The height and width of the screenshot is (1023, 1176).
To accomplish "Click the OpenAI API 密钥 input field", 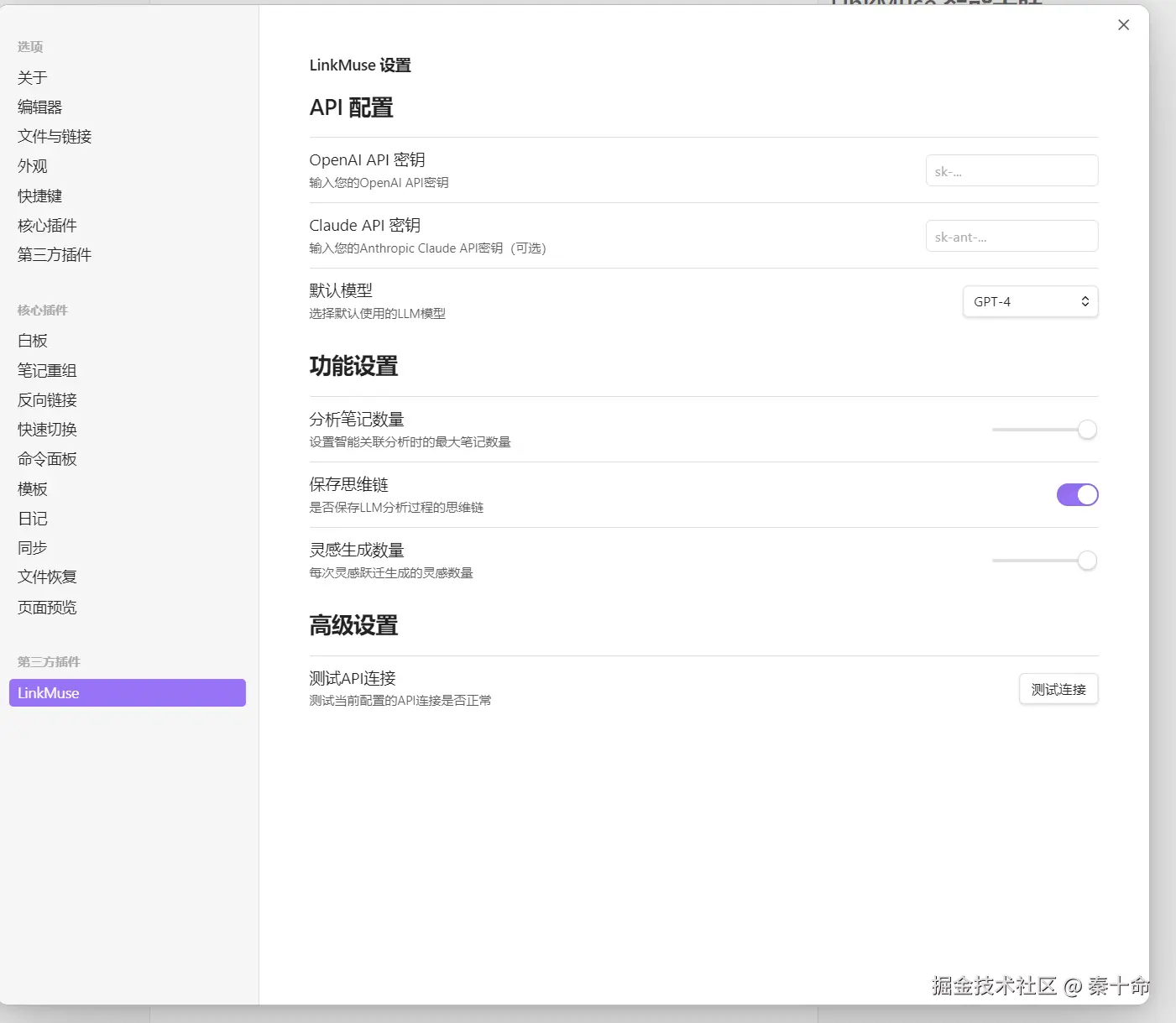I will (x=1011, y=170).
